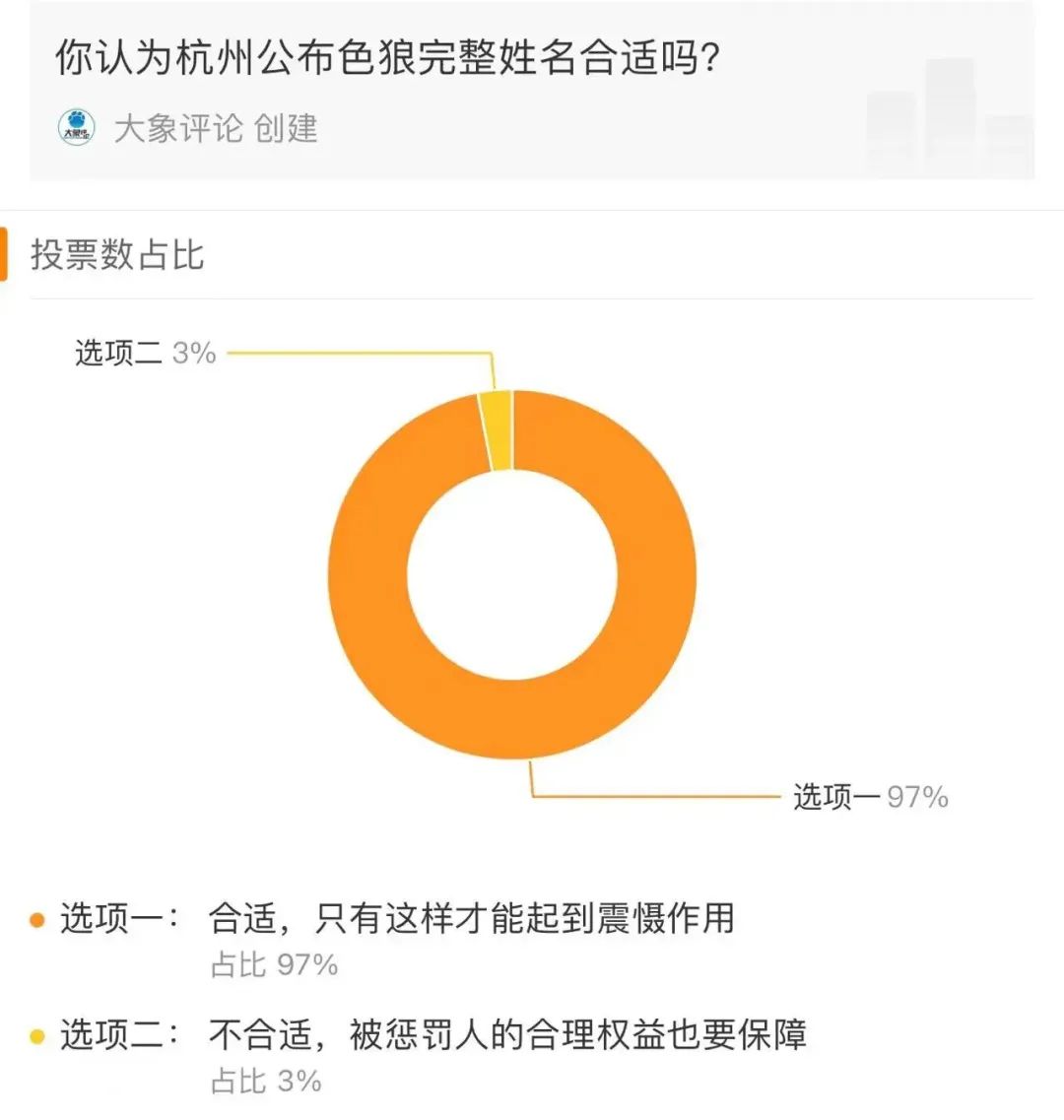This screenshot has width=1064, height=1120.
Task: Click the yellow bullet beside 选项二 legend
Action: click(37, 1036)
